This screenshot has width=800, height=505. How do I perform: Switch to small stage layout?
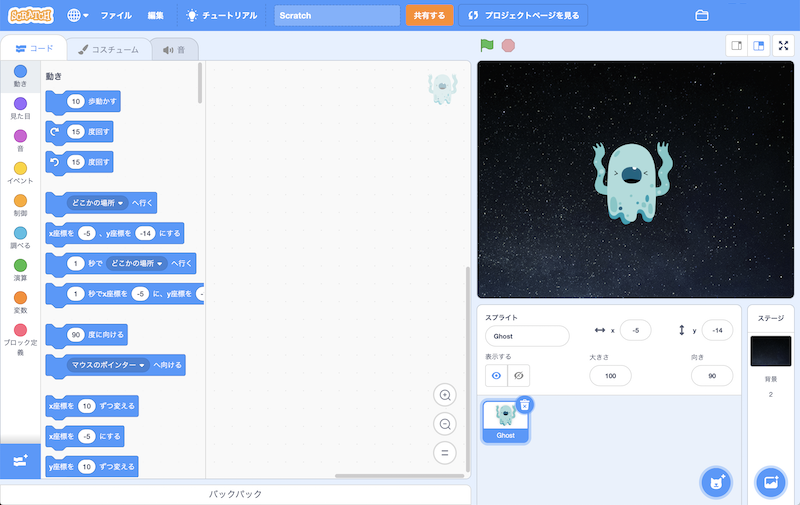coord(737,46)
